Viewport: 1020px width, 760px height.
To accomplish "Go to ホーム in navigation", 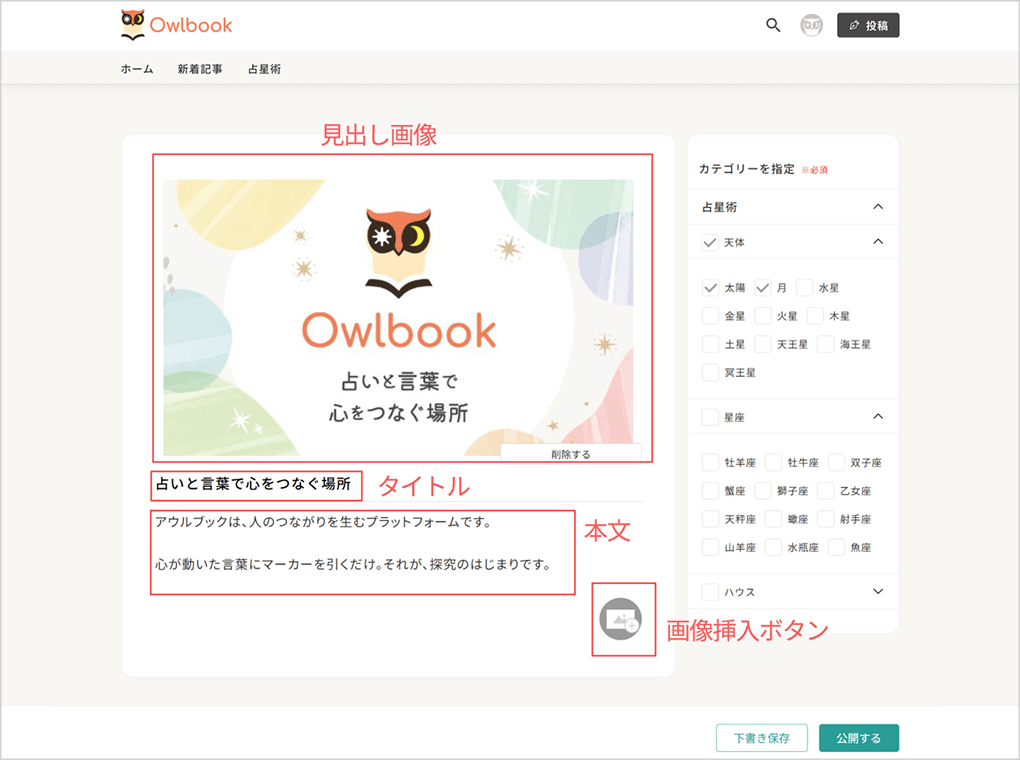I will click(137, 69).
